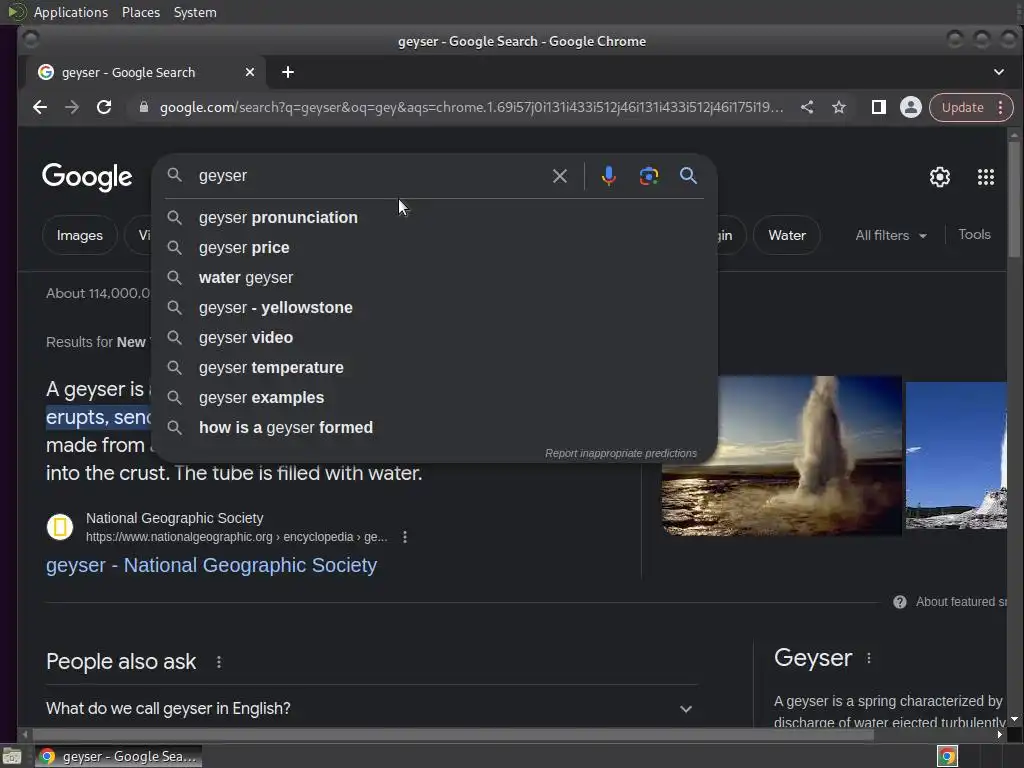Open the search Tools button

(x=974, y=234)
